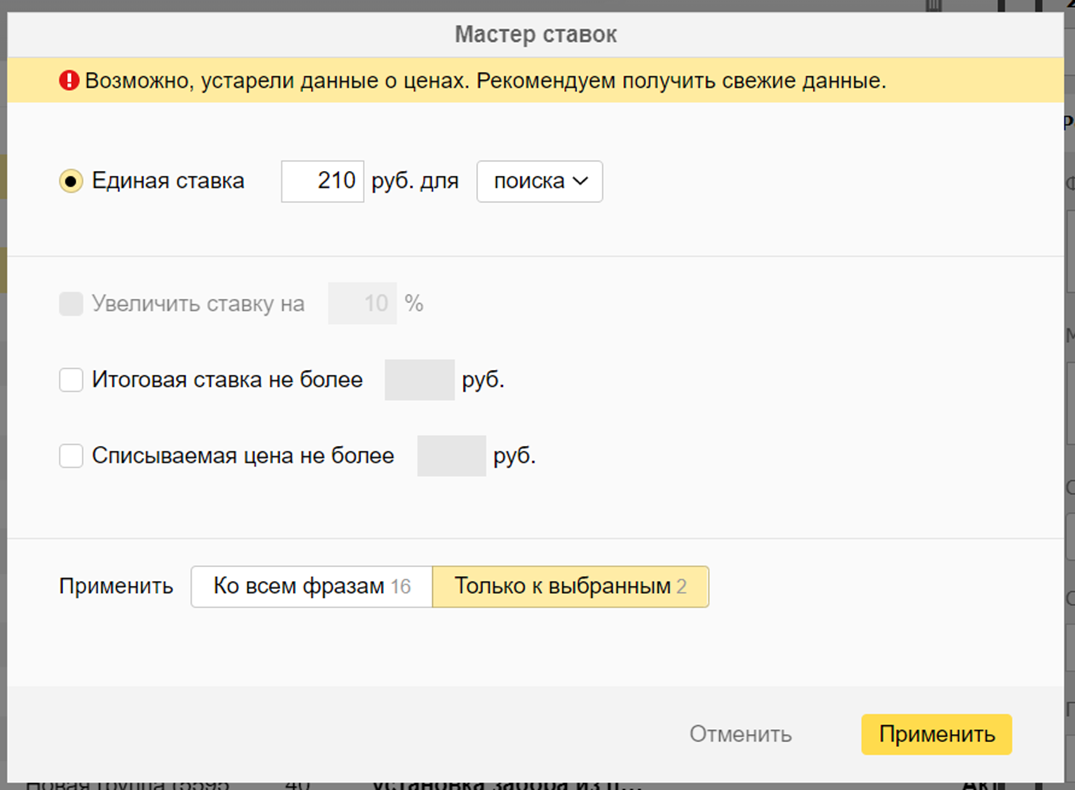Open the поиска dropdown
The width and height of the screenshot is (1075, 790).
539,182
